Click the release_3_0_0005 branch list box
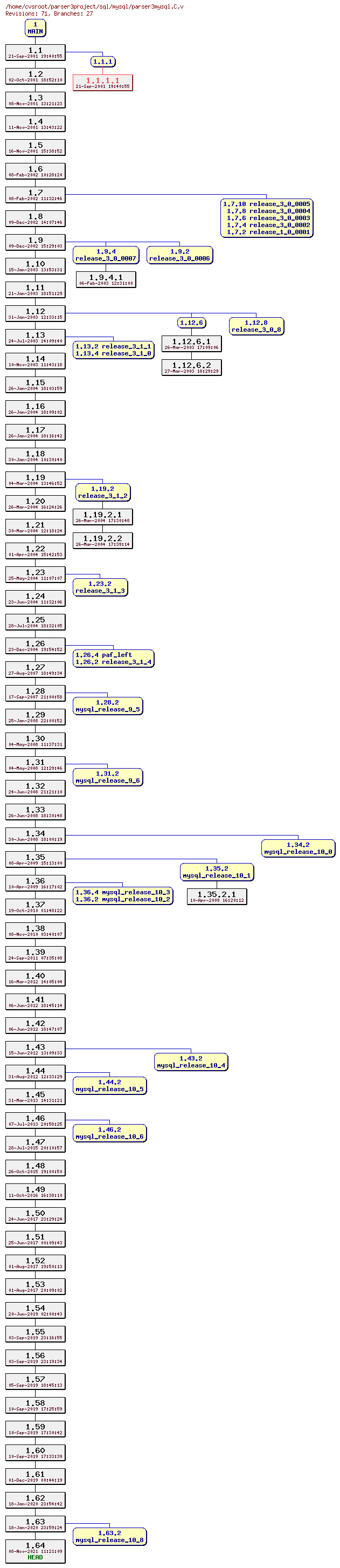Viewport: 340px width, 1568px height. pyautogui.click(x=266, y=218)
